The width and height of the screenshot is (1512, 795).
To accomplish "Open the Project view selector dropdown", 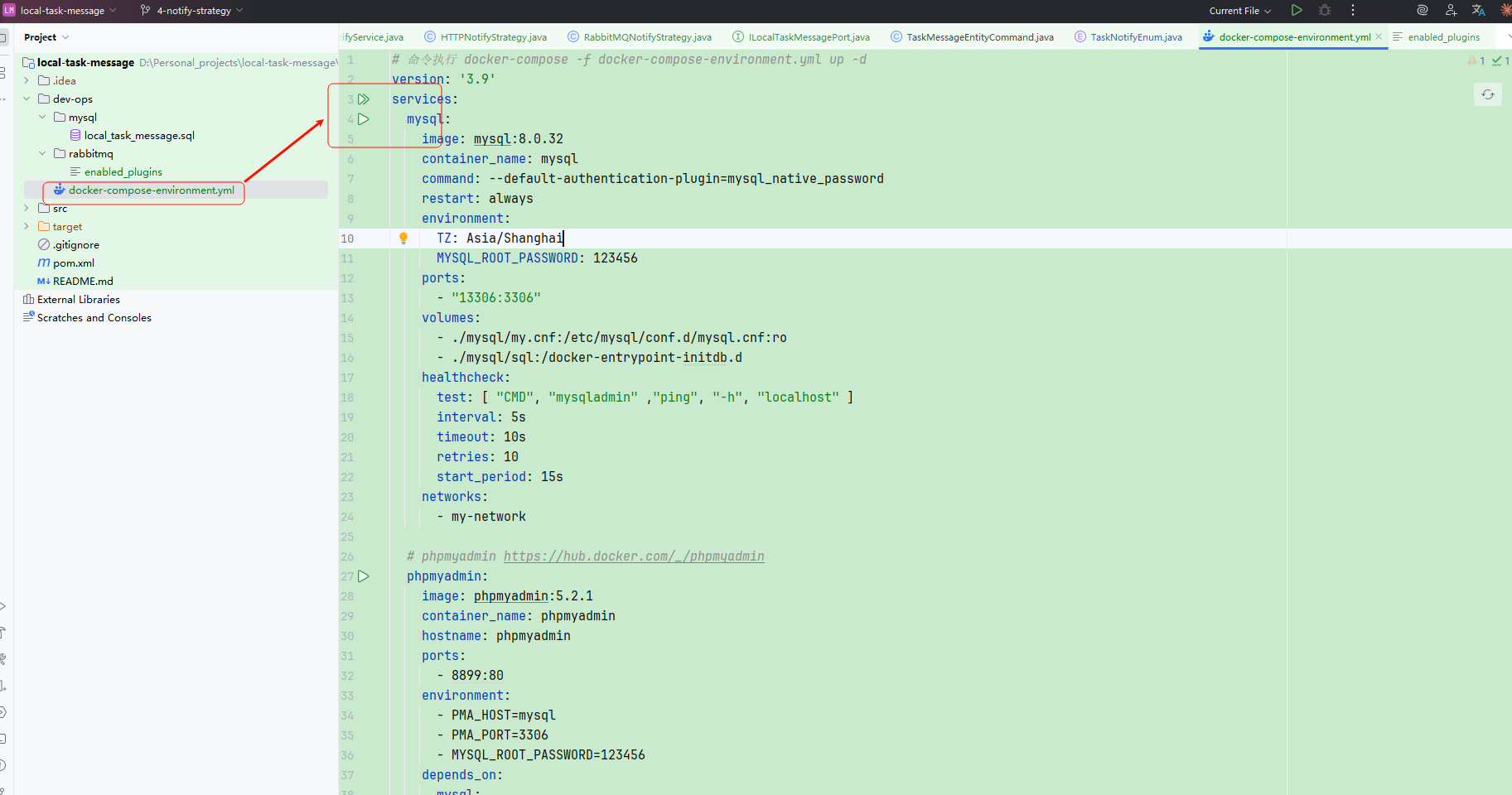I will [x=46, y=37].
